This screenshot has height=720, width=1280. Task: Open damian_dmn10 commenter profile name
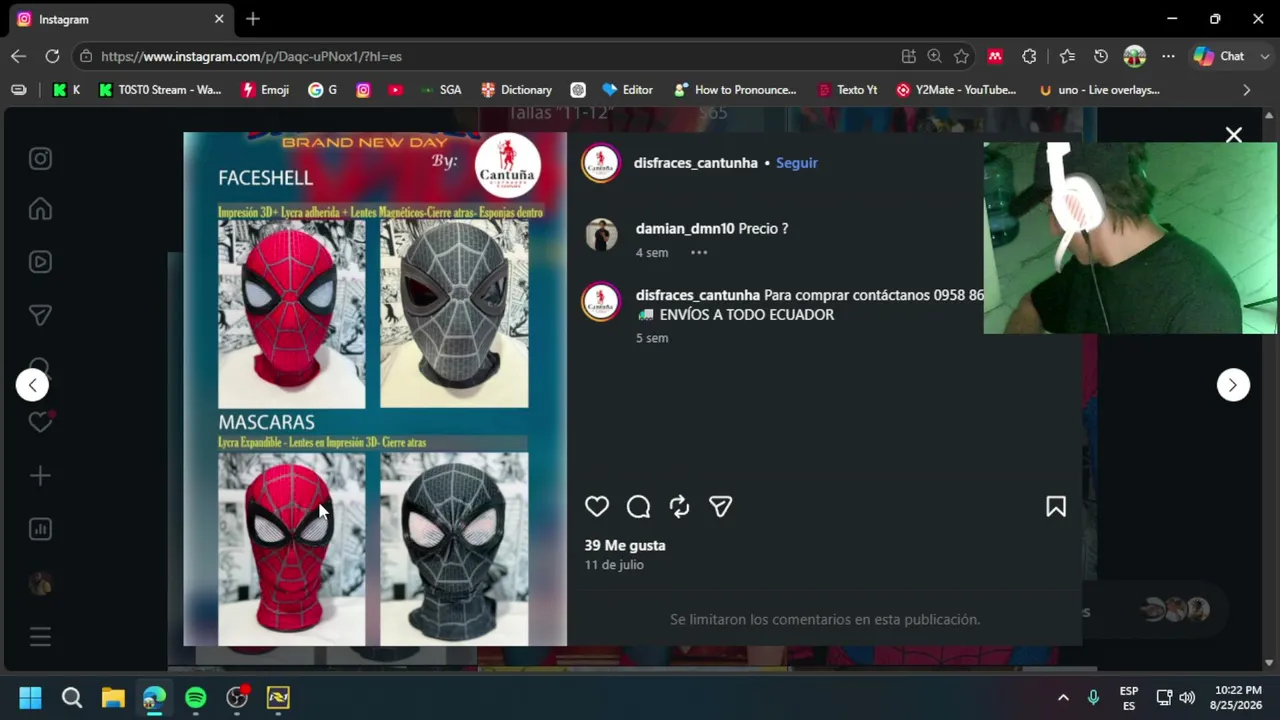tap(685, 228)
